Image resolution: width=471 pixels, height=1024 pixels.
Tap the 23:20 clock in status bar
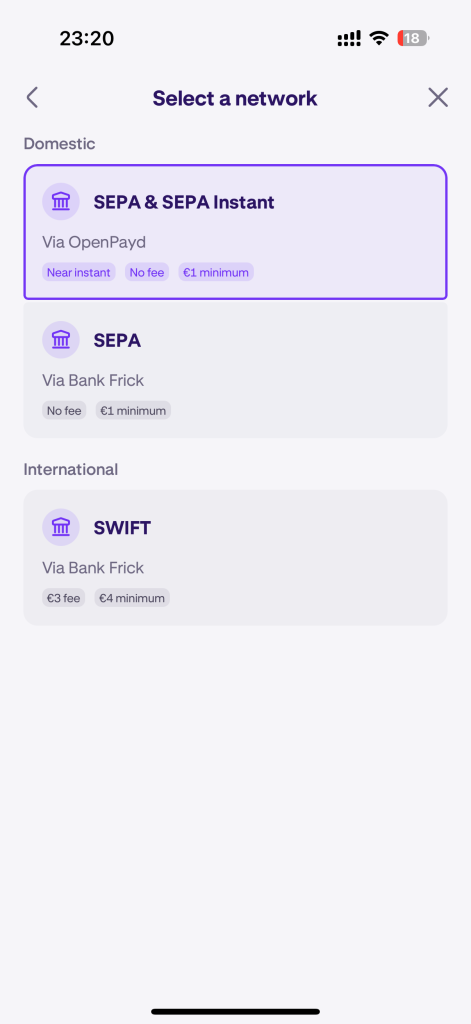point(87,39)
